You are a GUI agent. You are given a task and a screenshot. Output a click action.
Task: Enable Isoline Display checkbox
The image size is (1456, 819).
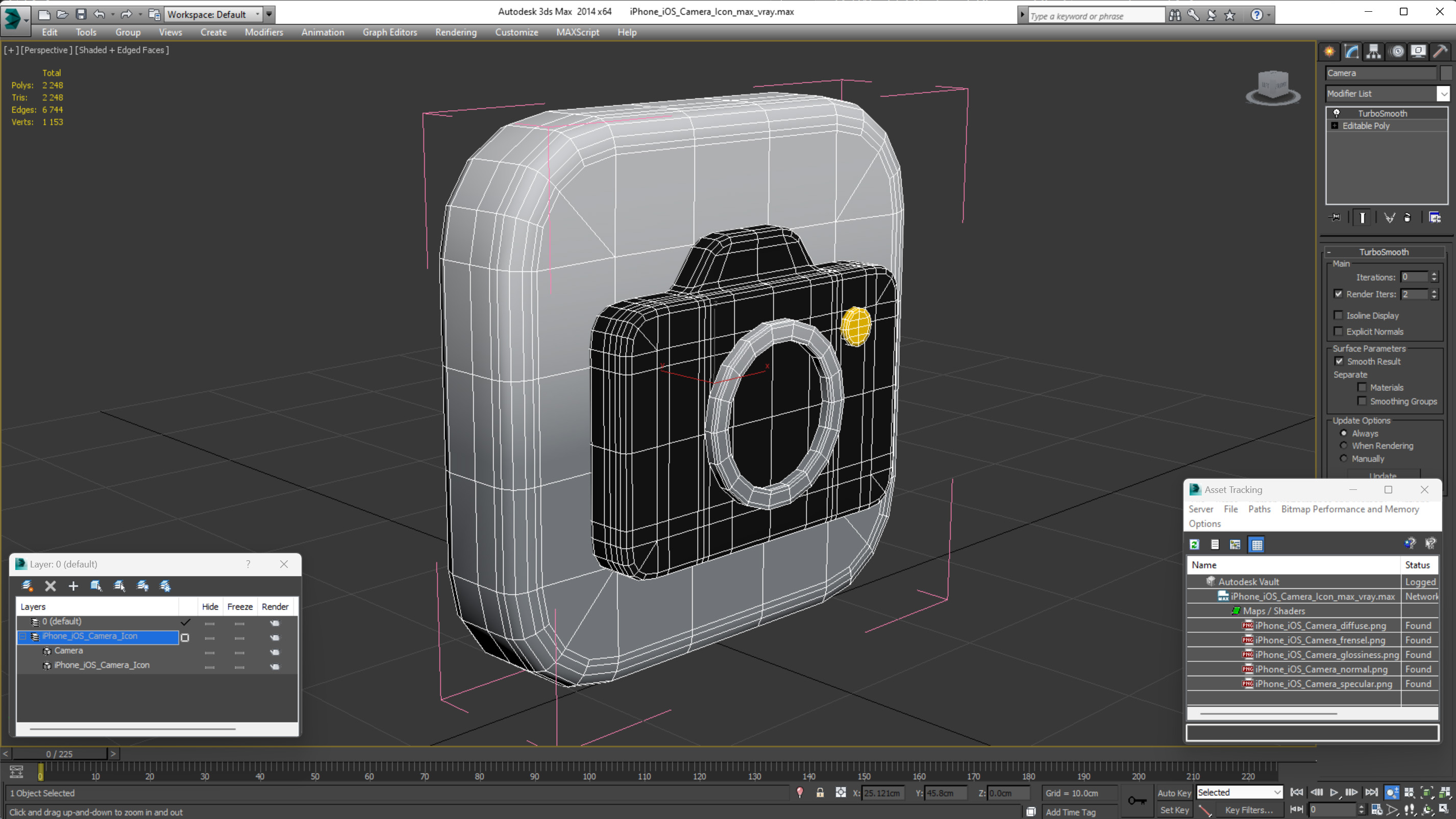coord(1339,315)
